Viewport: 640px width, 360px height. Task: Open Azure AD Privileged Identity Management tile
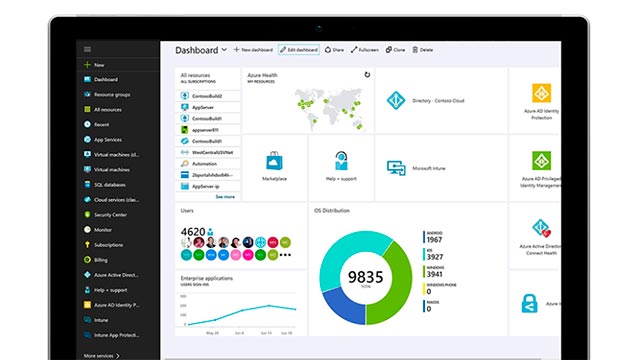[535, 168]
